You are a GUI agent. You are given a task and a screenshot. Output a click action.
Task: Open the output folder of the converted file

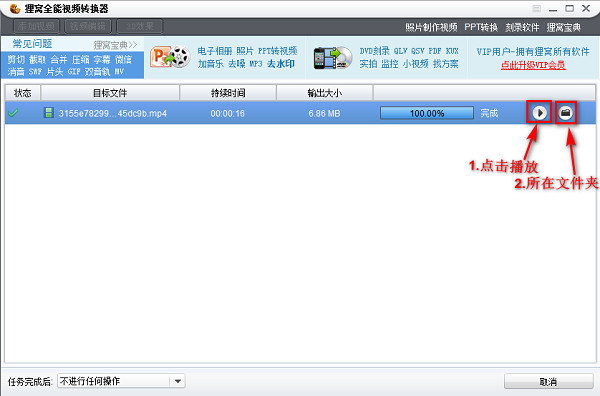click(x=566, y=113)
